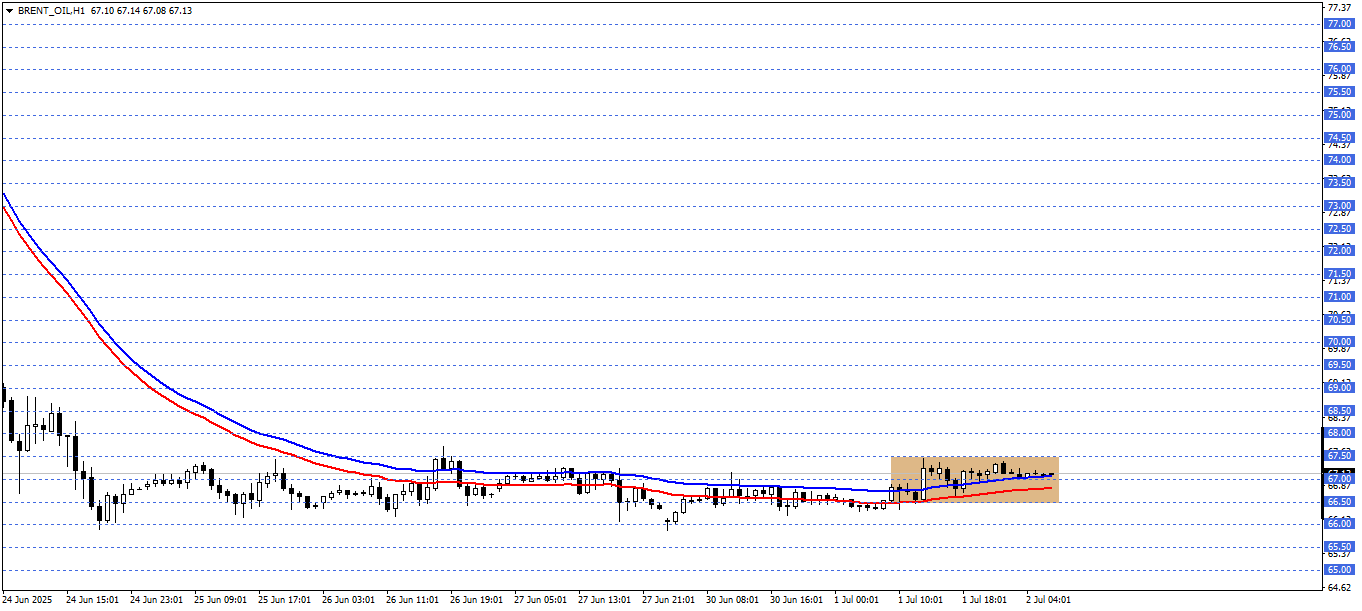
Task: Click the 67.50 price level label
Action: tap(1339, 456)
